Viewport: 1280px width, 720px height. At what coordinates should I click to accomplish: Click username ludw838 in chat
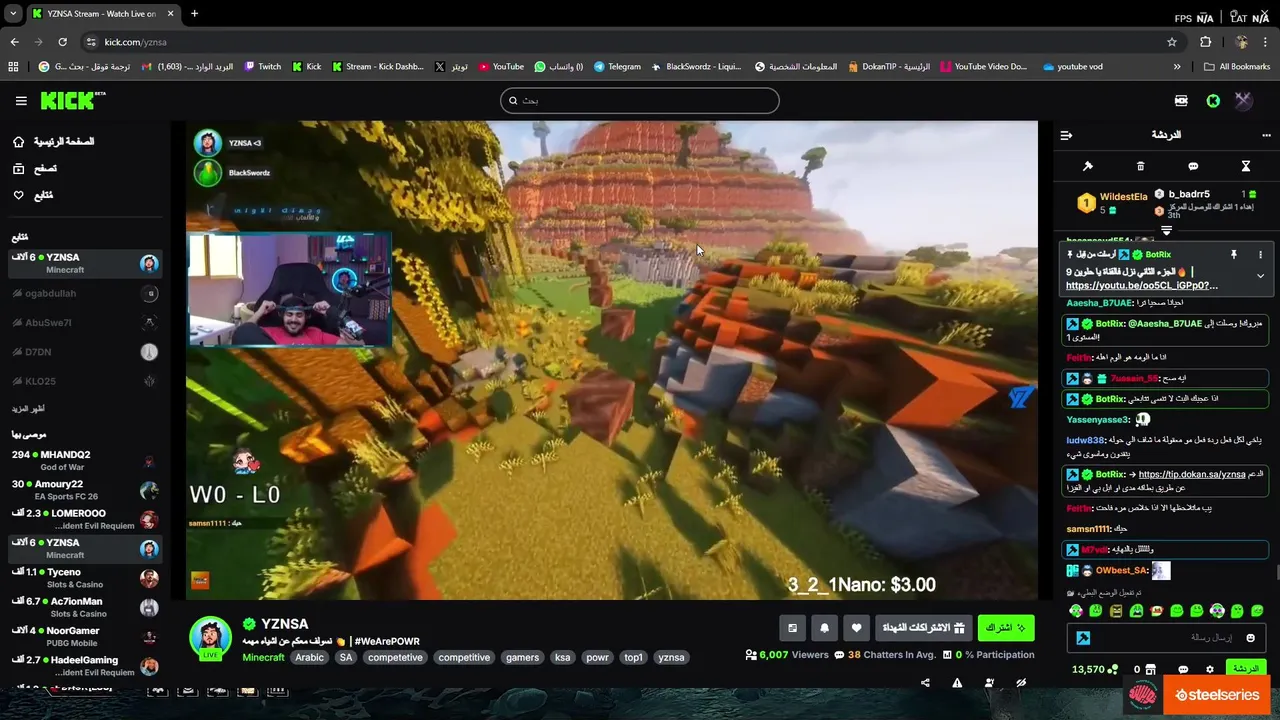point(1085,440)
